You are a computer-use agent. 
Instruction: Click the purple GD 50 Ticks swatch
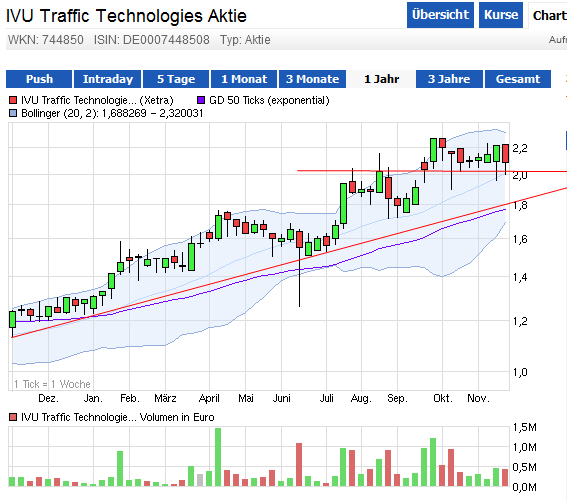[201, 100]
